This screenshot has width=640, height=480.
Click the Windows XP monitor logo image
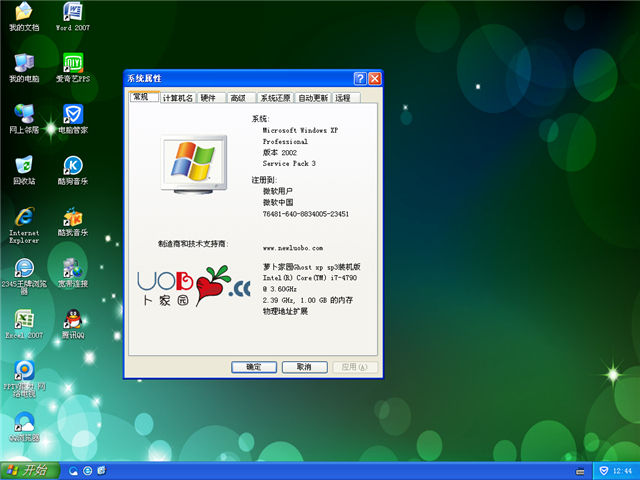pos(194,164)
